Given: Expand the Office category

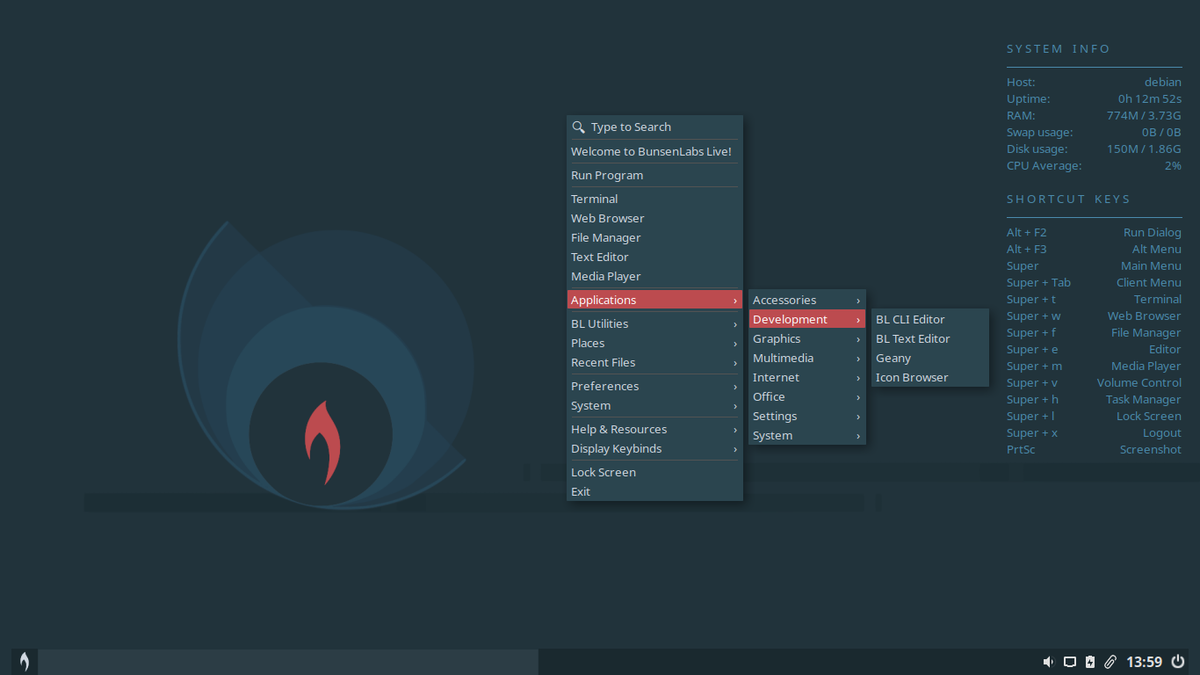Looking at the screenshot, I should pyautogui.click(x=807, y=397).
